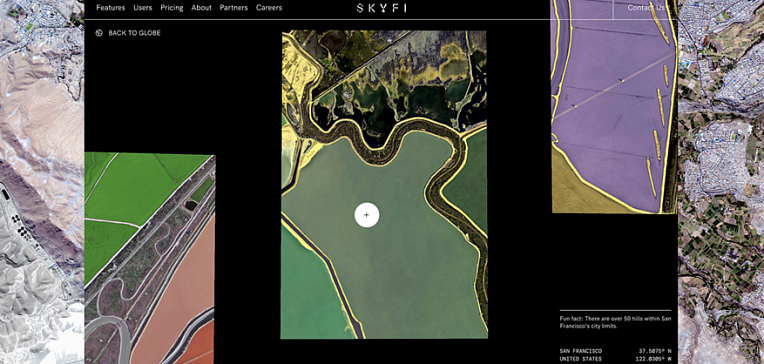Click the white circular plus cursor button
764x364 pixels.
tap(367, 215)
